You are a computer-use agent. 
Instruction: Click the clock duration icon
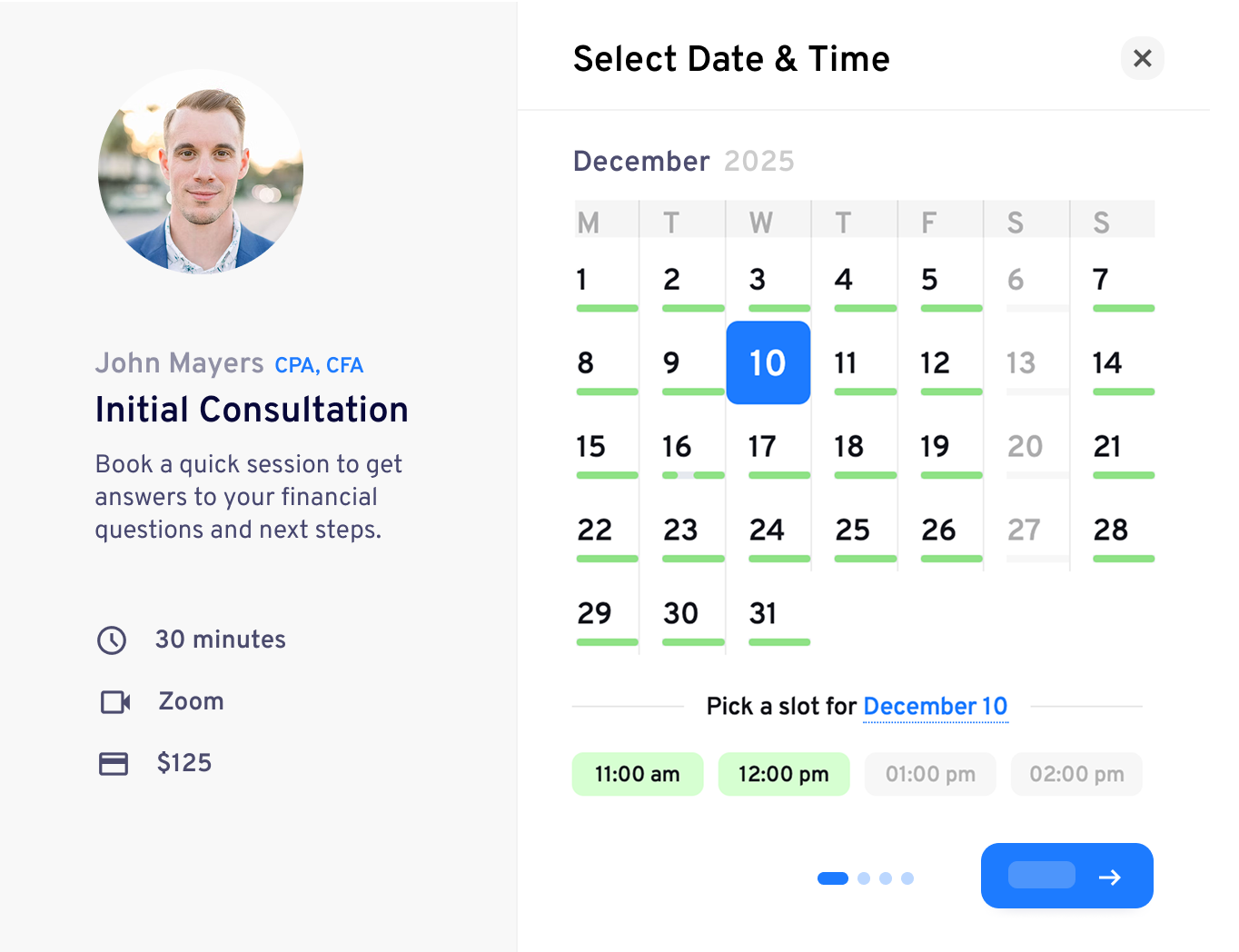coord(112,640)
